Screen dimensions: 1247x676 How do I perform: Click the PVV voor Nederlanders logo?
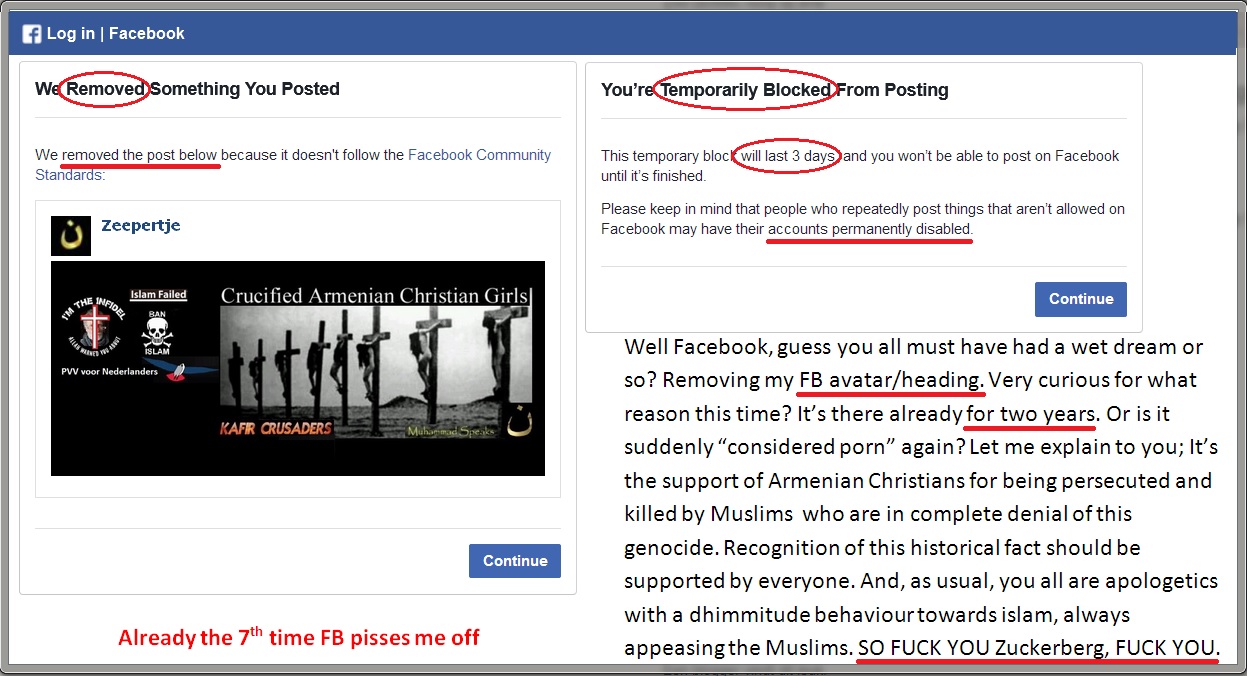click(134, 372)
